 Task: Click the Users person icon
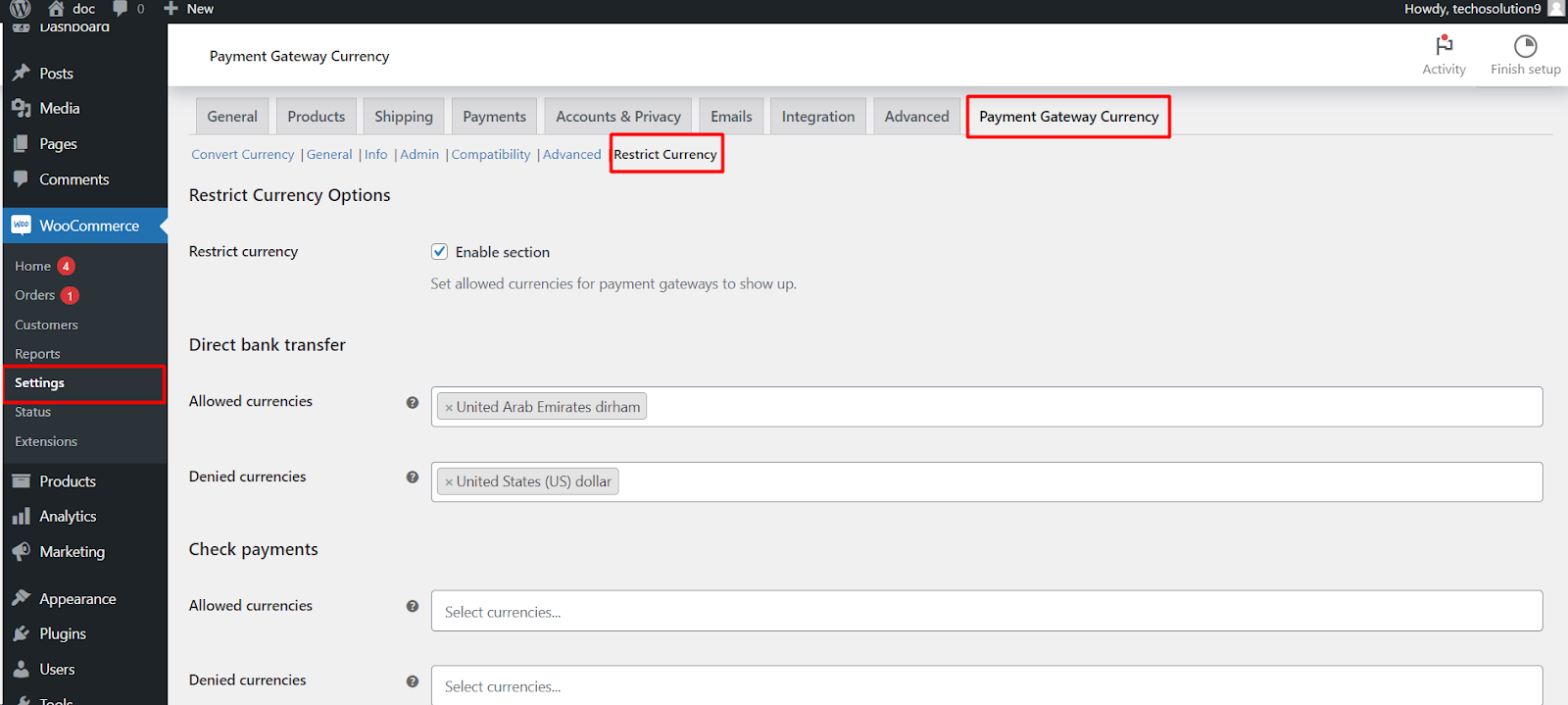[x=22, y=669]
